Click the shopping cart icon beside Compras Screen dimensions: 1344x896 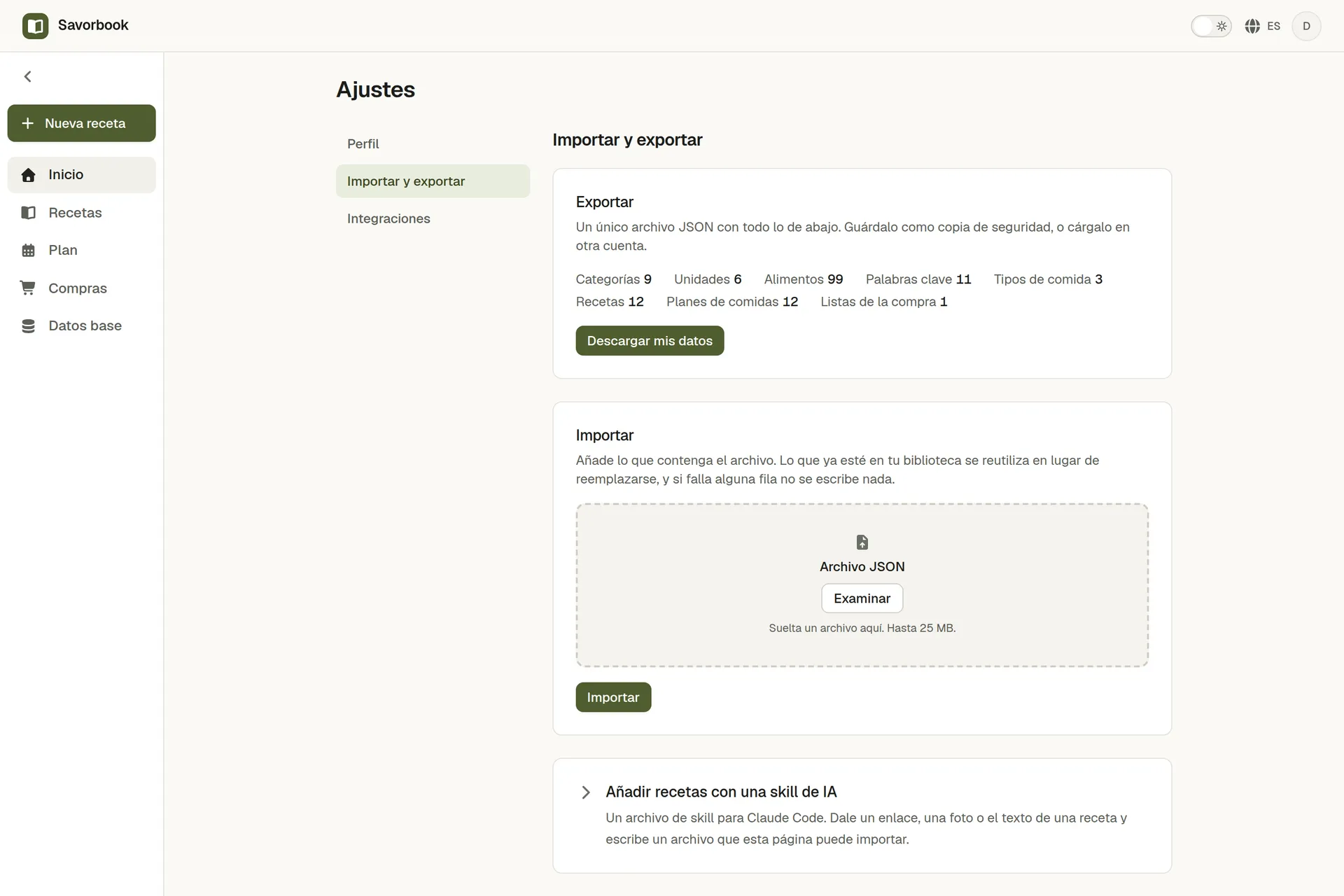point(28,288)
